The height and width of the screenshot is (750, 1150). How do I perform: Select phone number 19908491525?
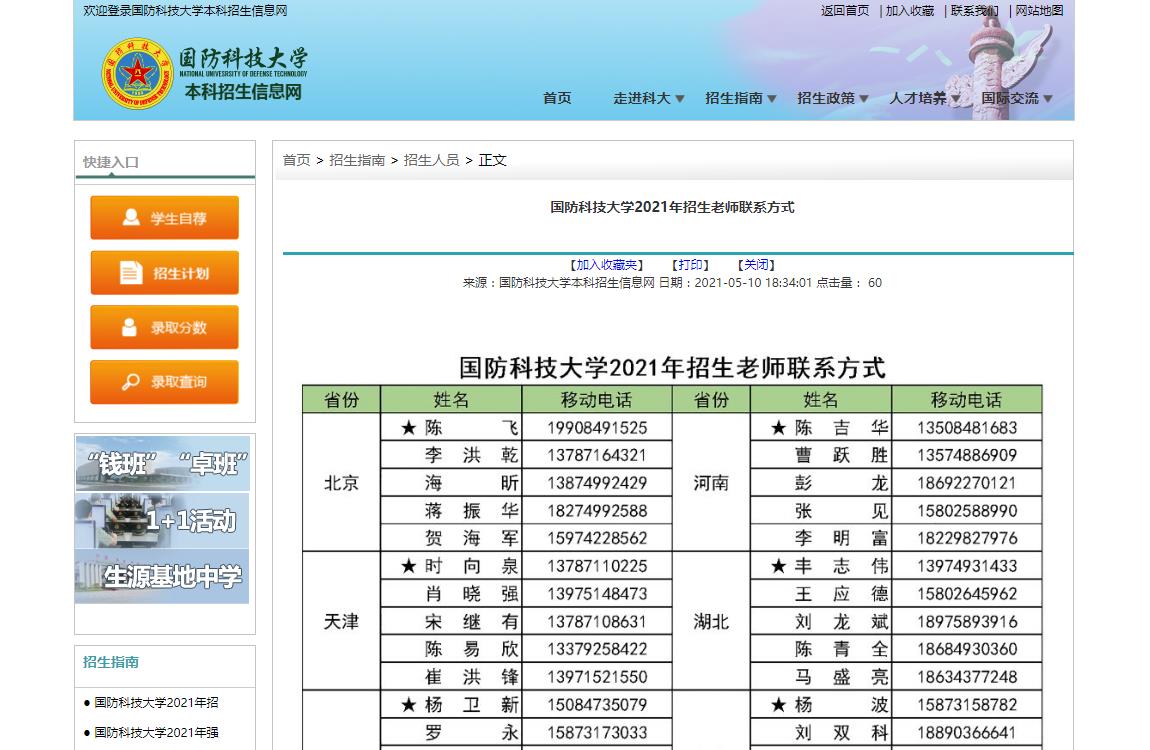point(597,427)
